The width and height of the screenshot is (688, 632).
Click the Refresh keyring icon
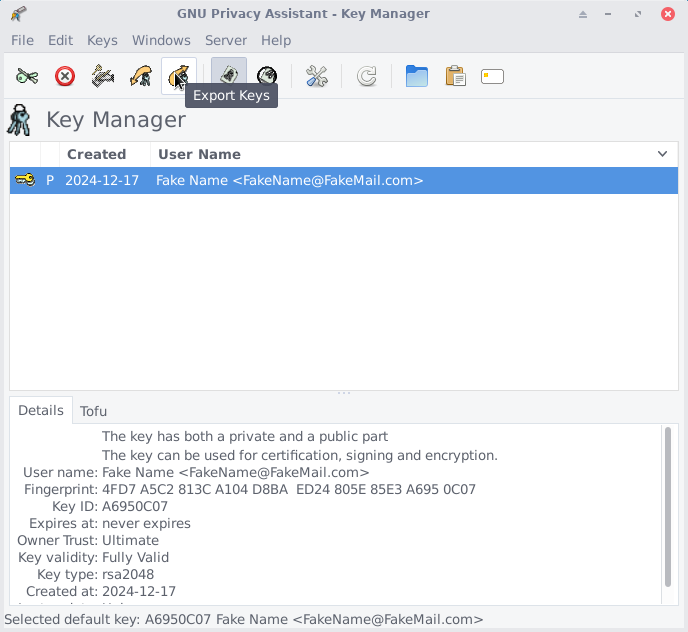pos(367,76)
